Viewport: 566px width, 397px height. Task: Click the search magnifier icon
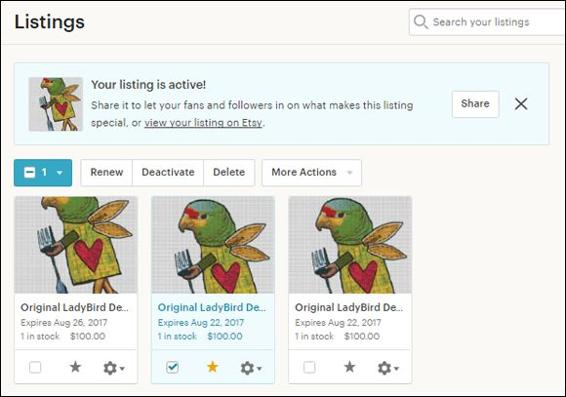[421, 22]
